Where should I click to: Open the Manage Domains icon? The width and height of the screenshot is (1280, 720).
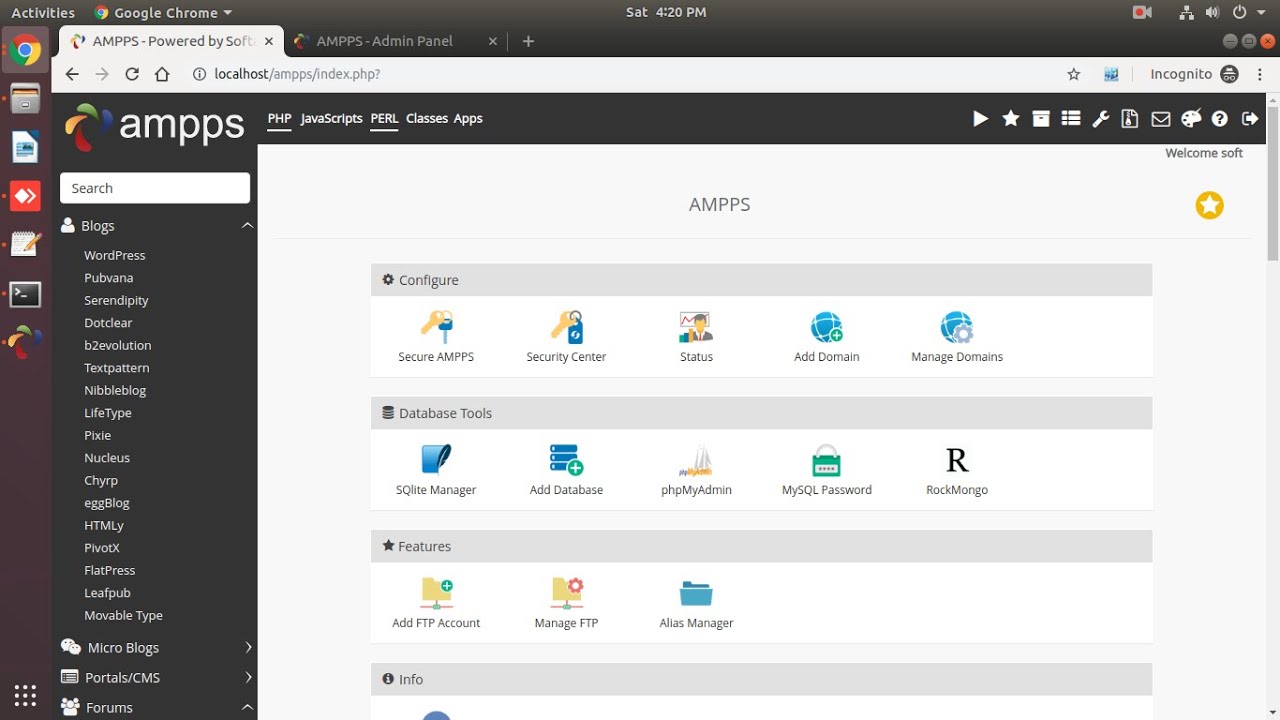pyautogui.click(x=957, y=327)
